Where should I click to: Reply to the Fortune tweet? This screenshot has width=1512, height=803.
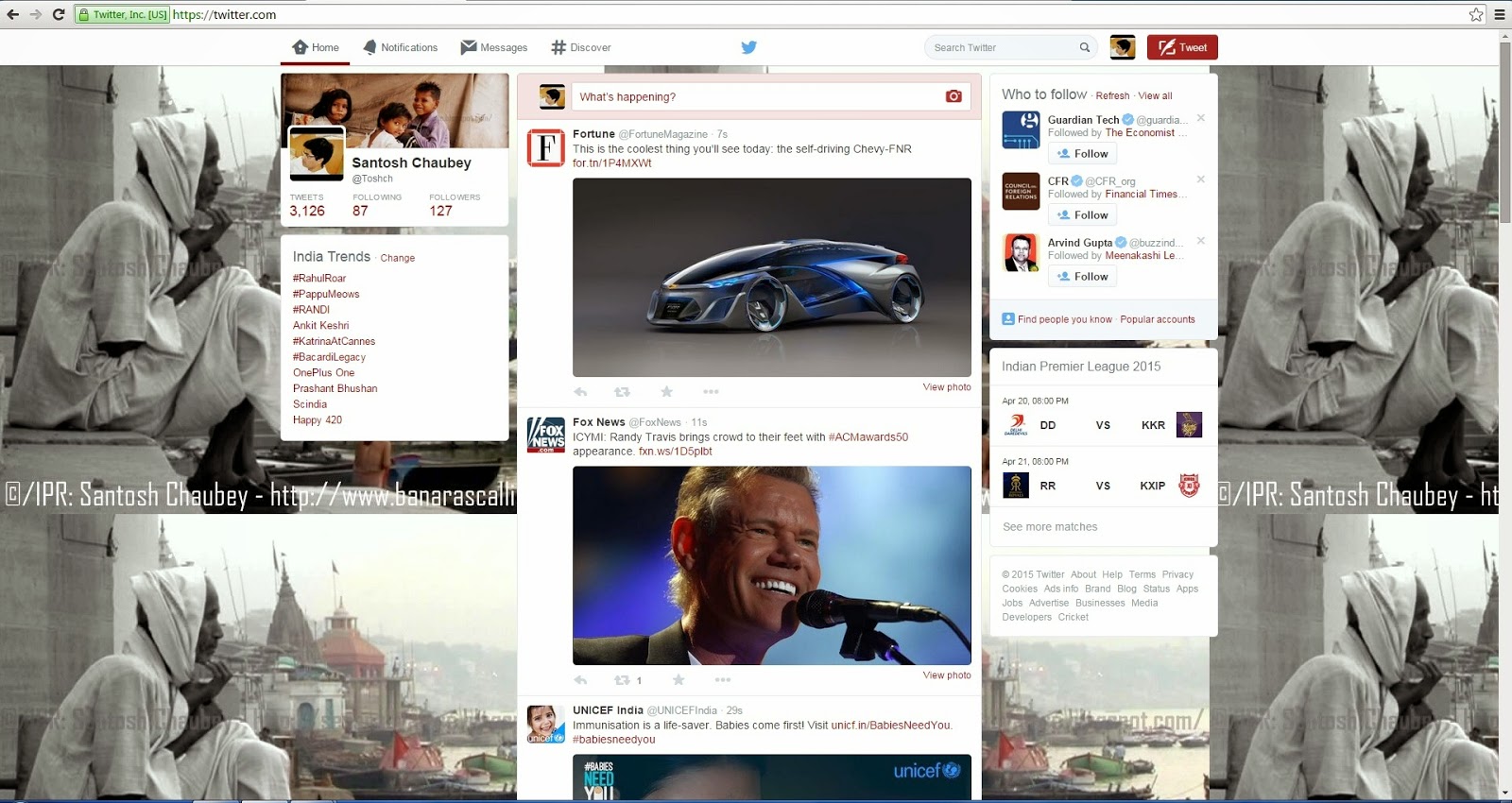click(x=580, y=391)
